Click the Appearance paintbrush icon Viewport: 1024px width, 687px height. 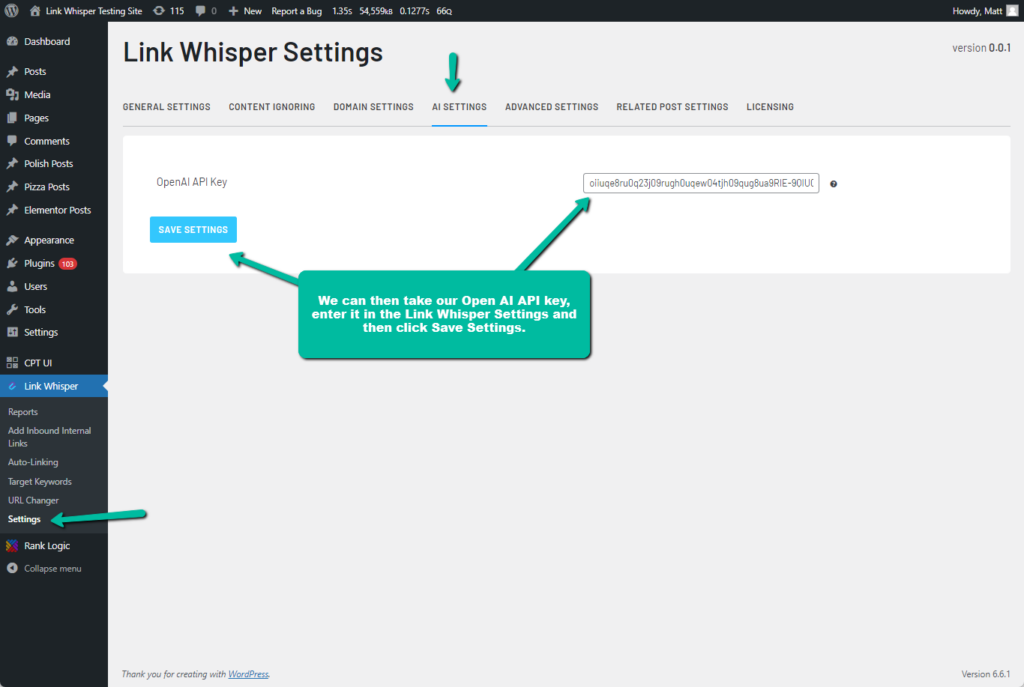coord(12,240)
